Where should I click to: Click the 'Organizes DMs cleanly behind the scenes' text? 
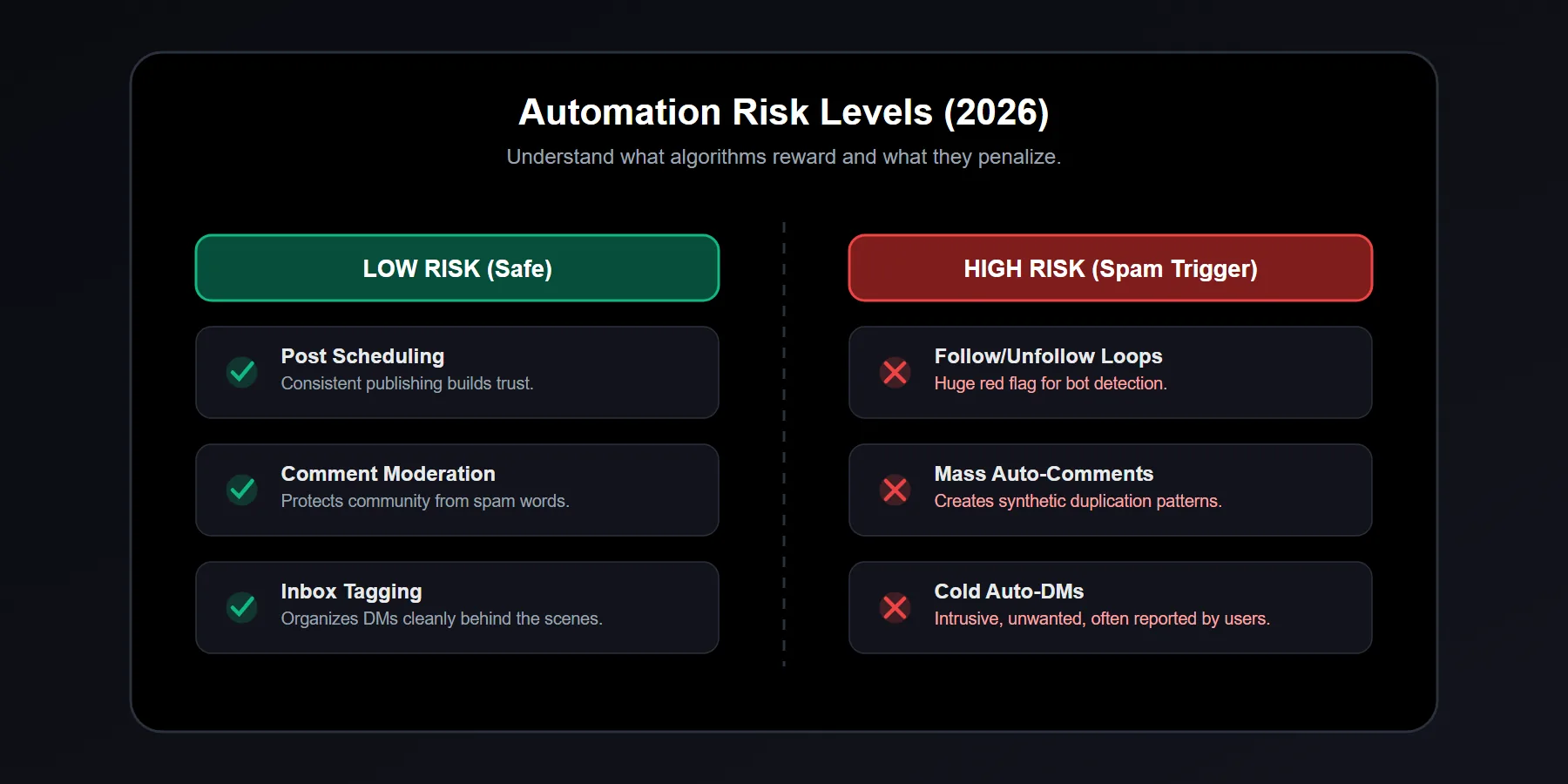tap(442, 618)
